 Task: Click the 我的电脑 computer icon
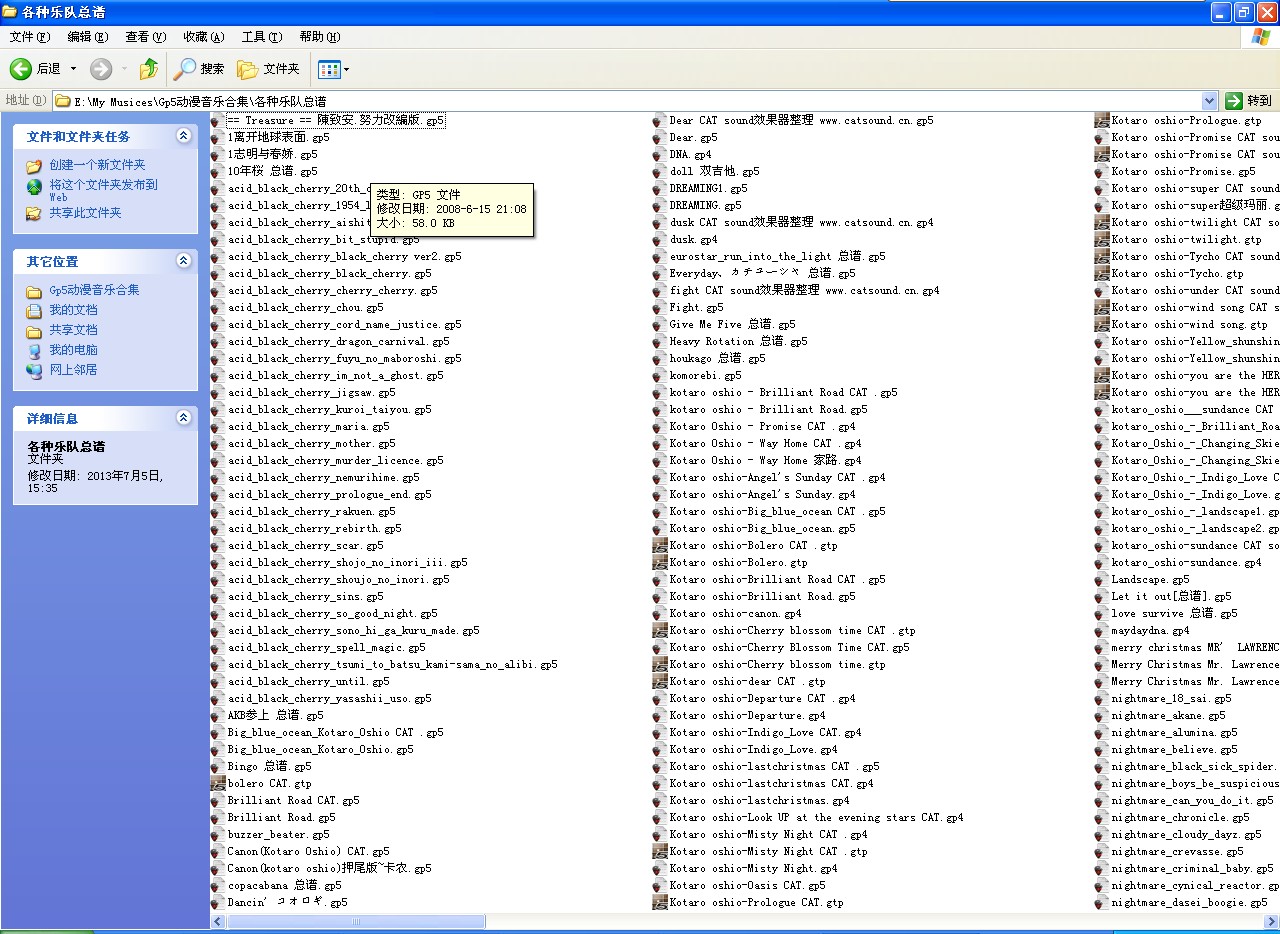[35, 351]
